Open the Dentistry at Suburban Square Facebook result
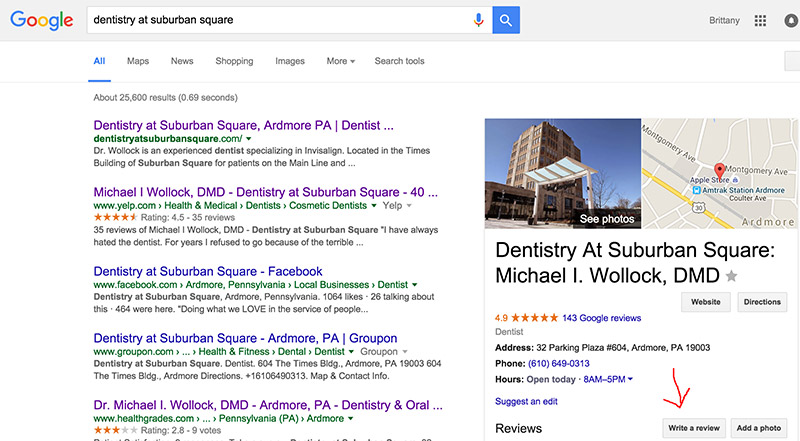Viewport: 800px width, 441px height. pyautogui.click(x=208, y=272)
